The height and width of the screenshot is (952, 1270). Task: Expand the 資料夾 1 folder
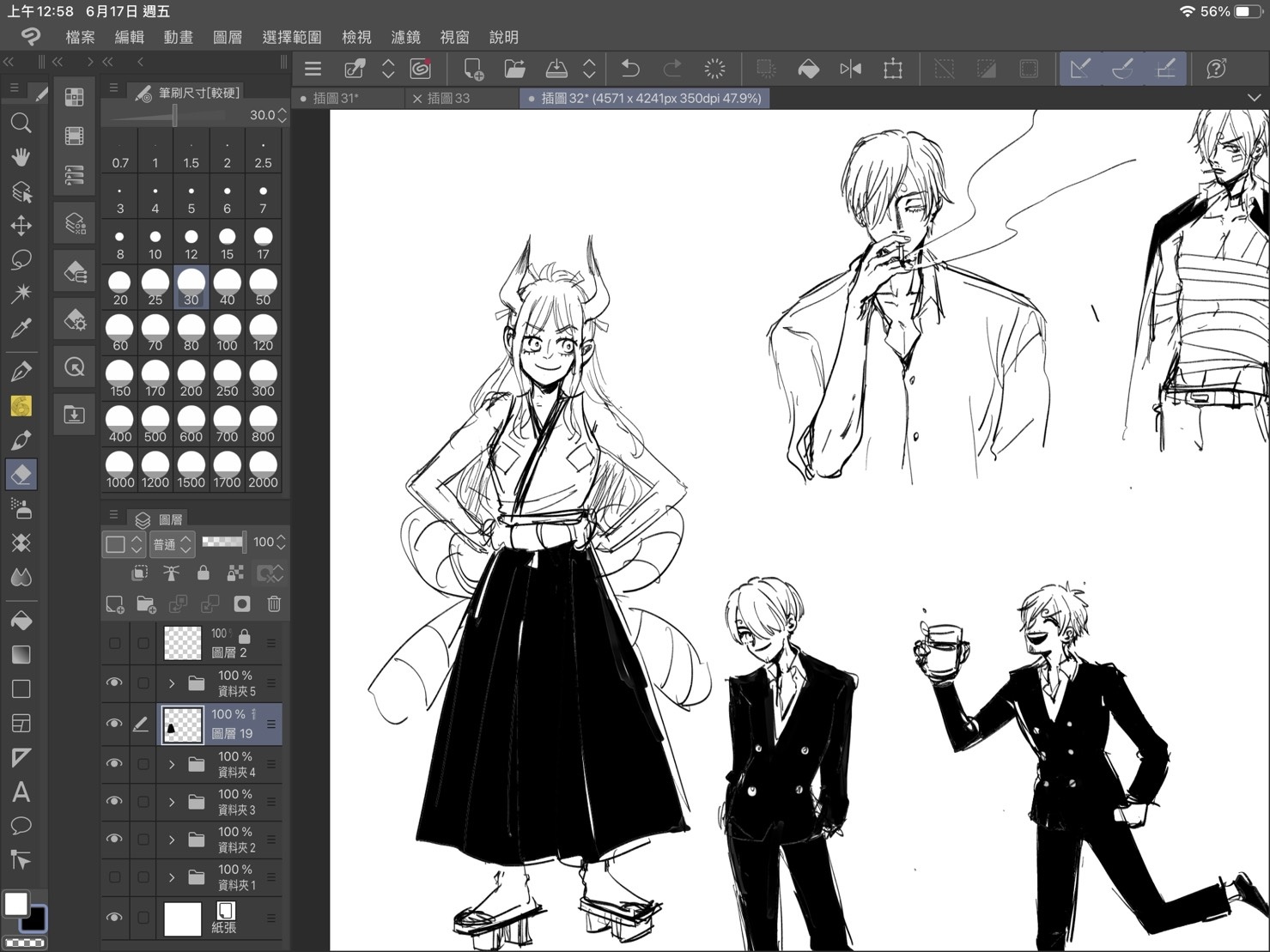point(172,876)
